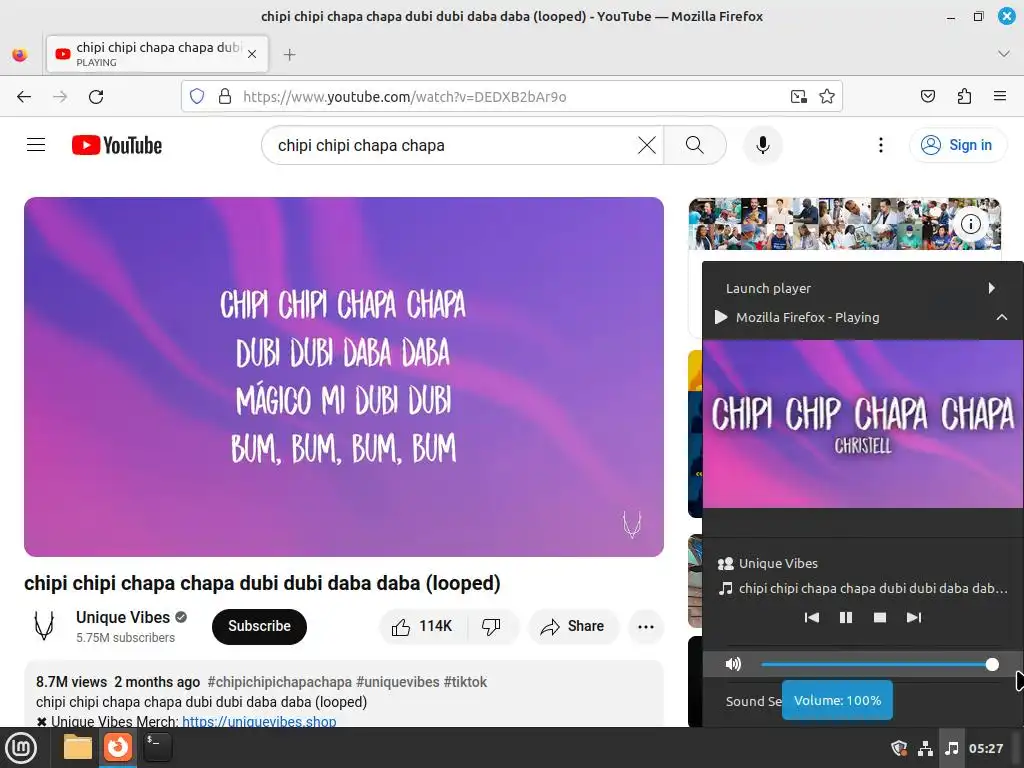Open the security shield tray icon

click(899, 748)
